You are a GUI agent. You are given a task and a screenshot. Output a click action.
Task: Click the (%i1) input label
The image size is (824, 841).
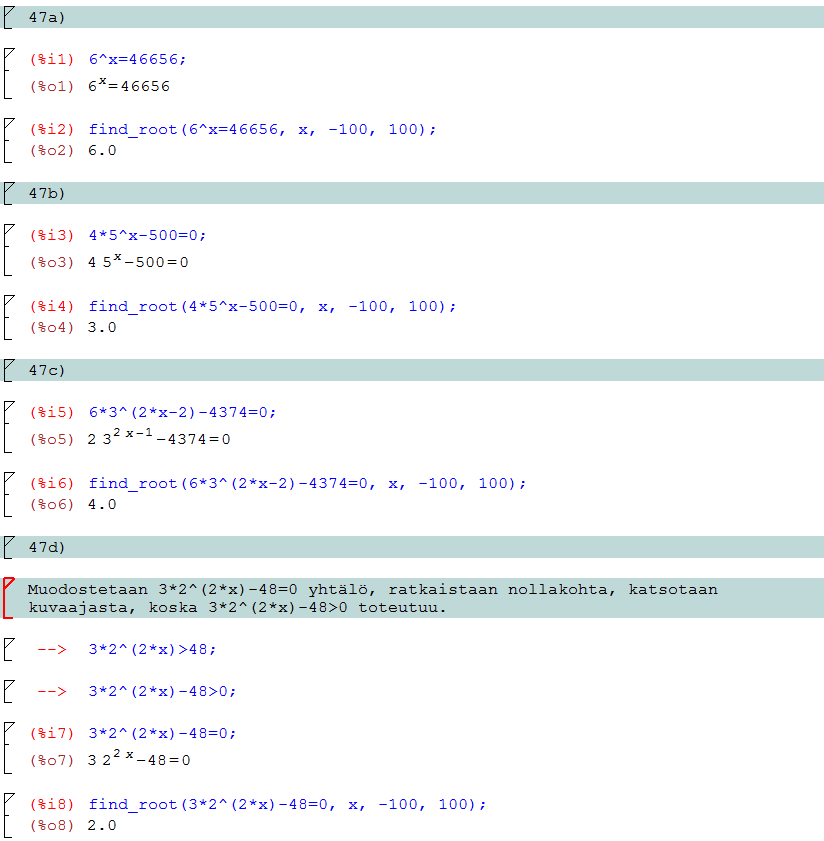point(52,60)
